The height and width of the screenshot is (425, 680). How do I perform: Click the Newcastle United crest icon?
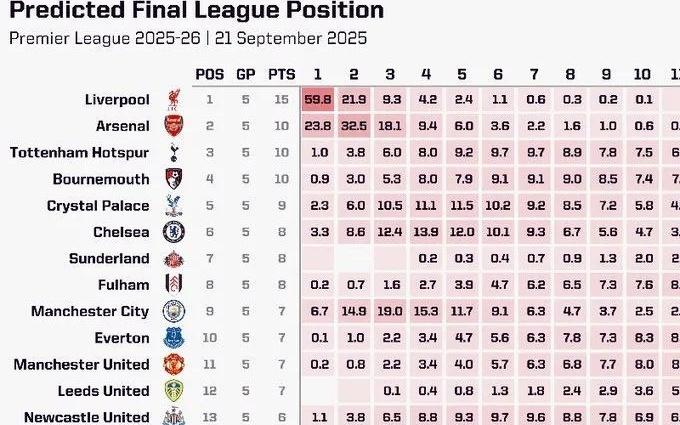[x=174, y=416]
